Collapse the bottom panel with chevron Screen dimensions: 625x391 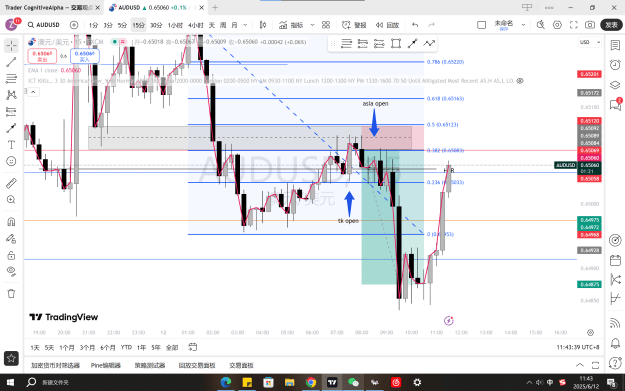(580, 365)
